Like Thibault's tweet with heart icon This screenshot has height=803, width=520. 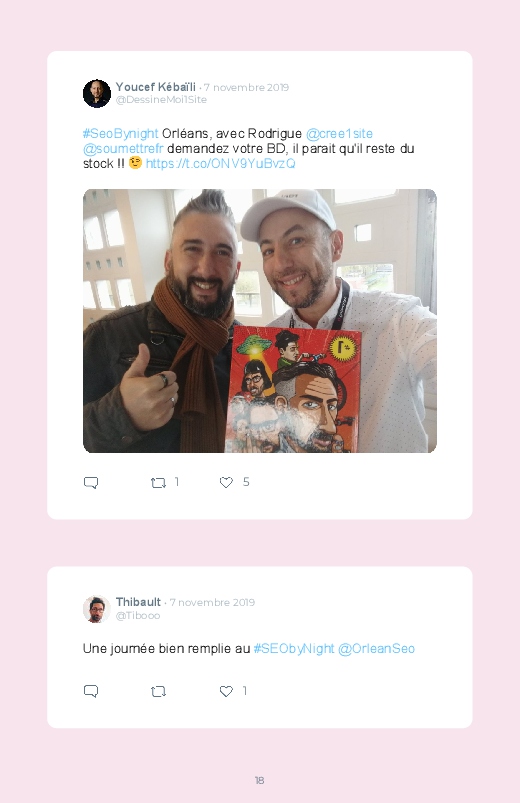click(x=226, y=691)
